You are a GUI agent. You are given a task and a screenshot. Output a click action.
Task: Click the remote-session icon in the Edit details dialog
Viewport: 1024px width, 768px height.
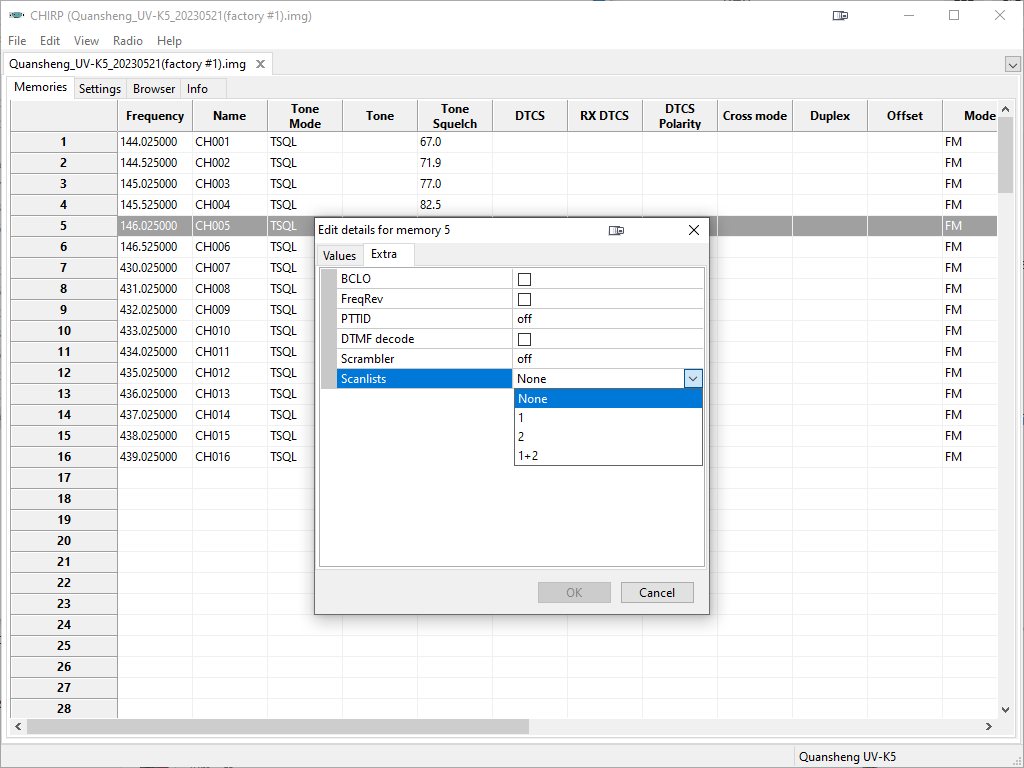pyautogui.click(x=616, y=230)
